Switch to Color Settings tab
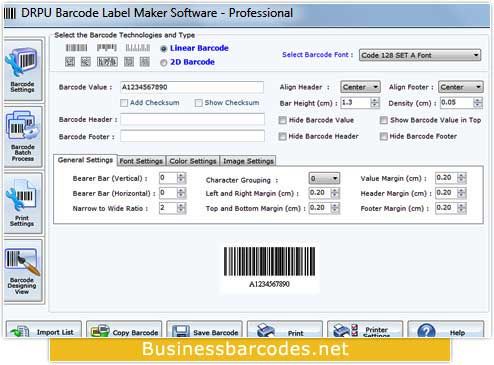 coord(193,161)
